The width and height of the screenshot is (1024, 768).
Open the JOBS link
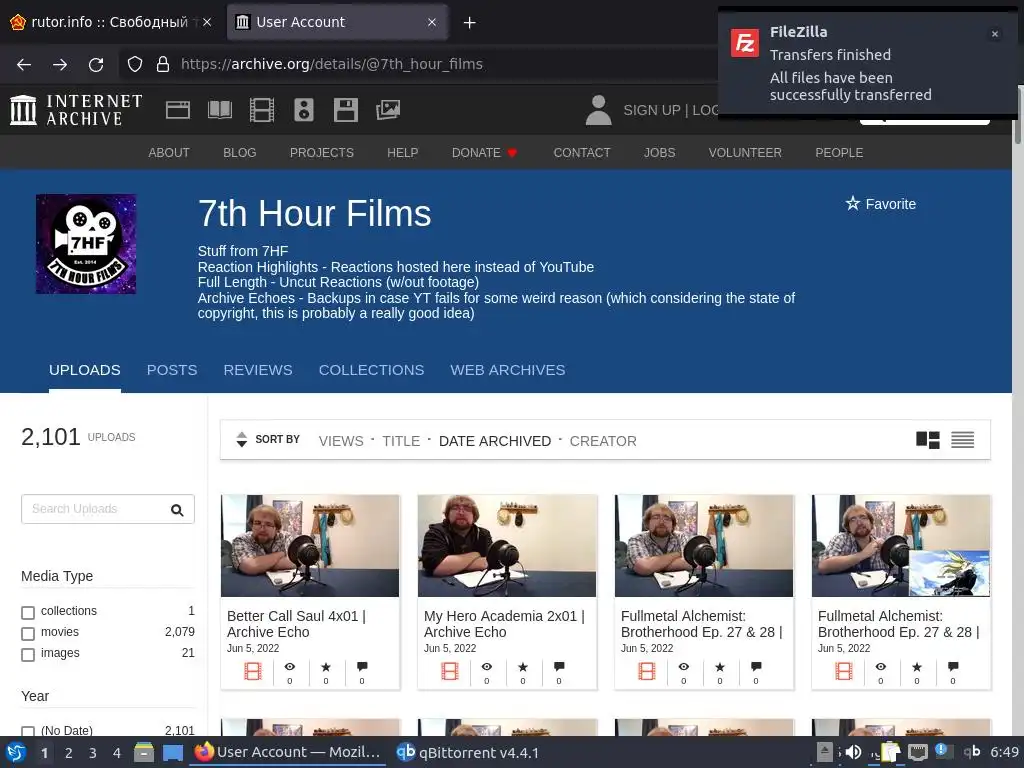[660, 152]
